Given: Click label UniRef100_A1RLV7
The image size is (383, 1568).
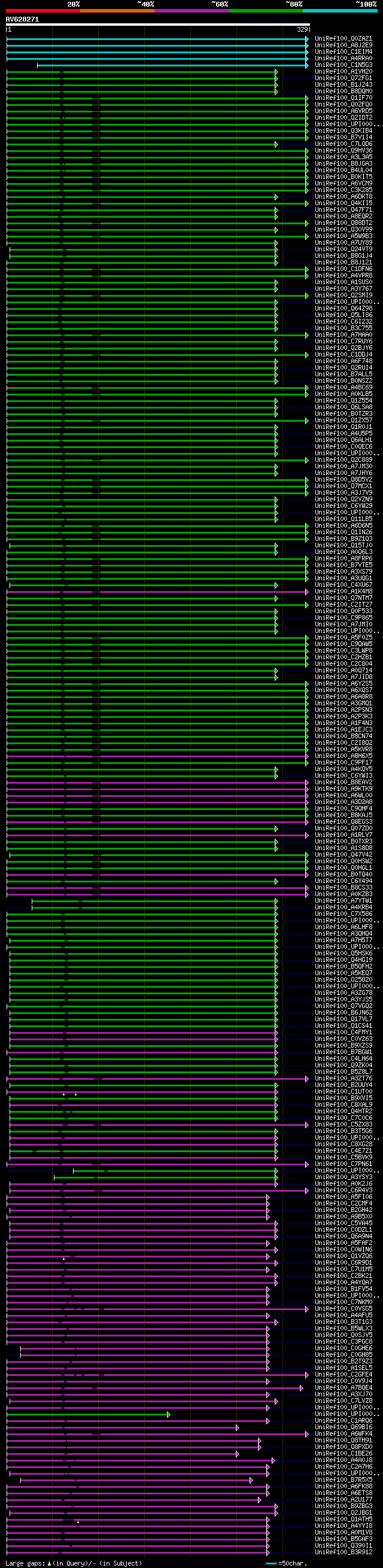Looking at the screenshot, I should tap(344, 835).
